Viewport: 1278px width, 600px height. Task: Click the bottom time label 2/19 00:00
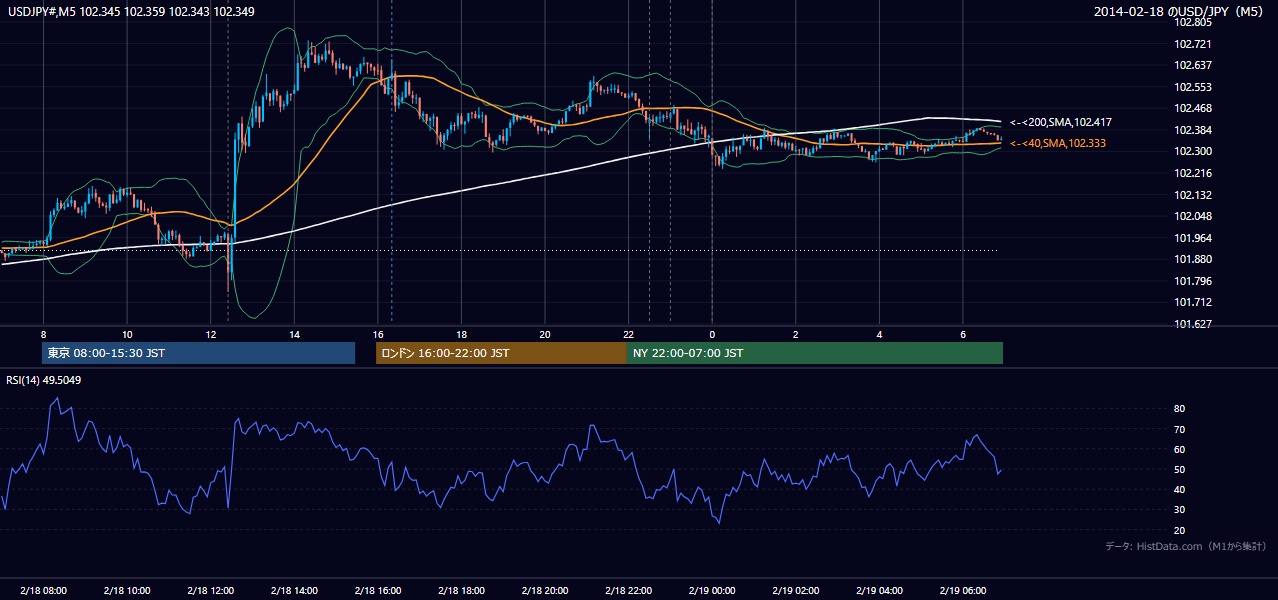click(712, 590)
